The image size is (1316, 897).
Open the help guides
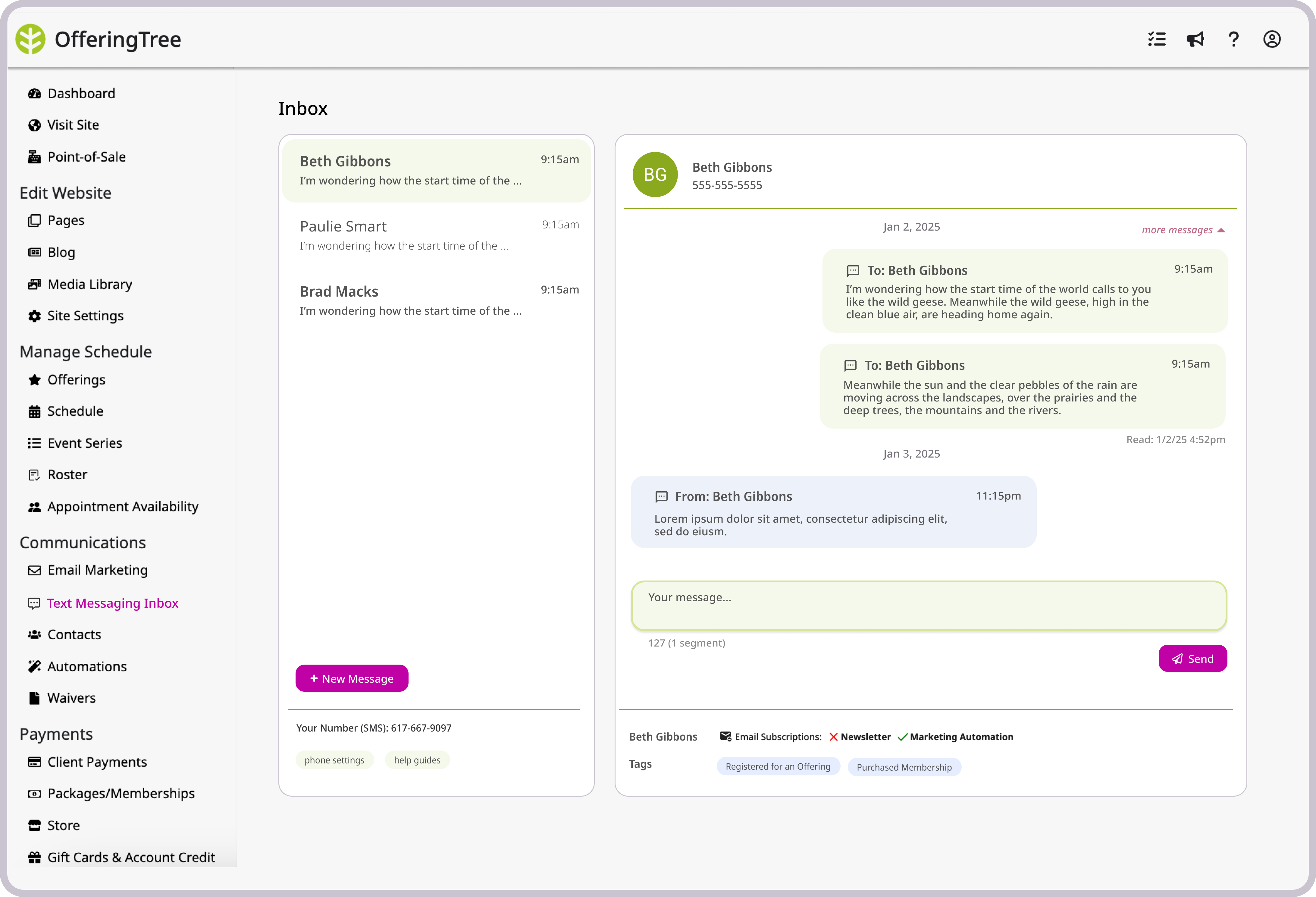point(417,760)
